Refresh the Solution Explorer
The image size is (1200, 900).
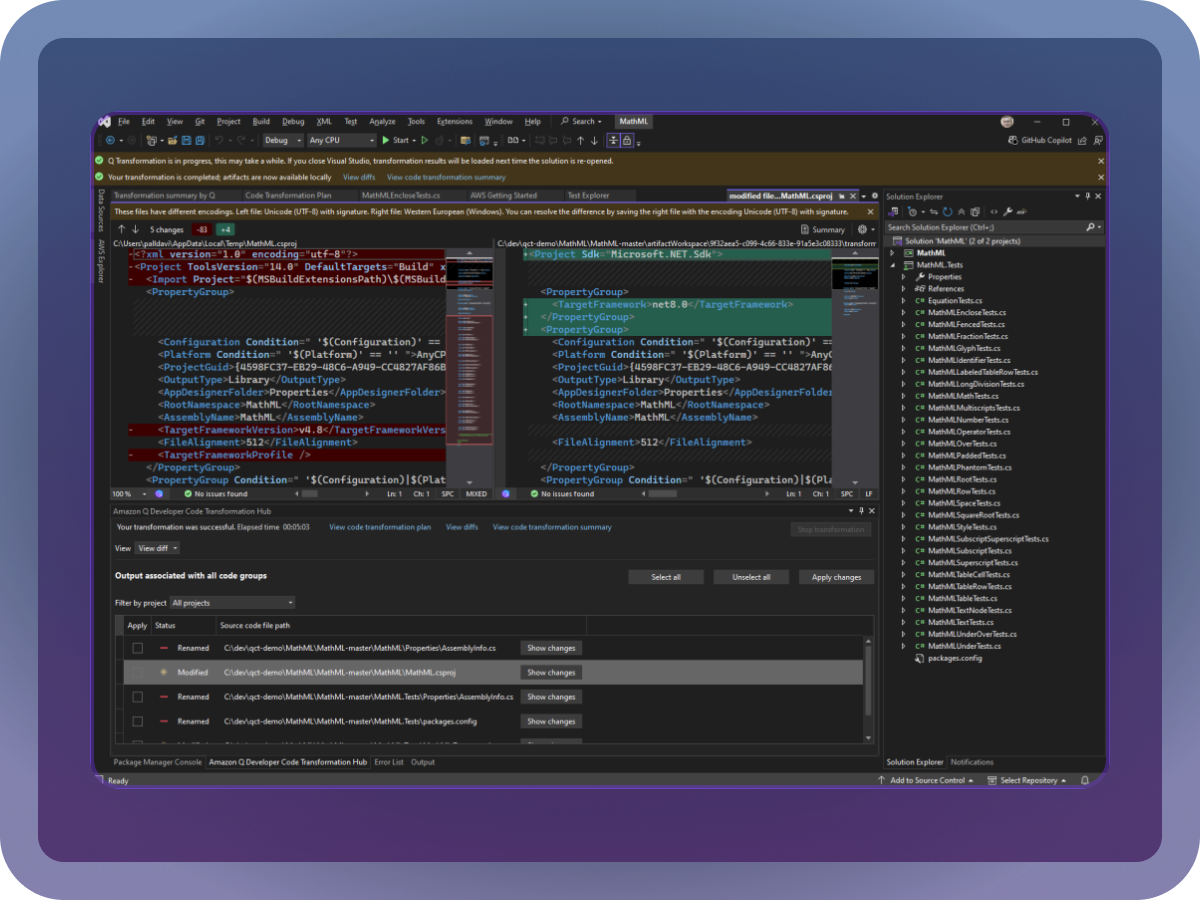[946, 211]
